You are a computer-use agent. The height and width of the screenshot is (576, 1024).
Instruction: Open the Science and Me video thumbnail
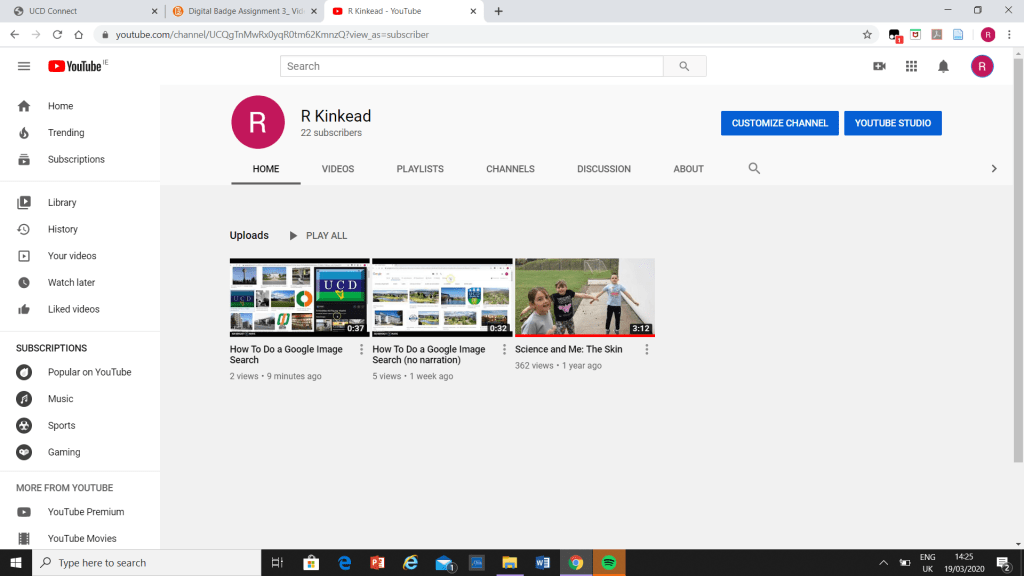[x=585, y=297]
